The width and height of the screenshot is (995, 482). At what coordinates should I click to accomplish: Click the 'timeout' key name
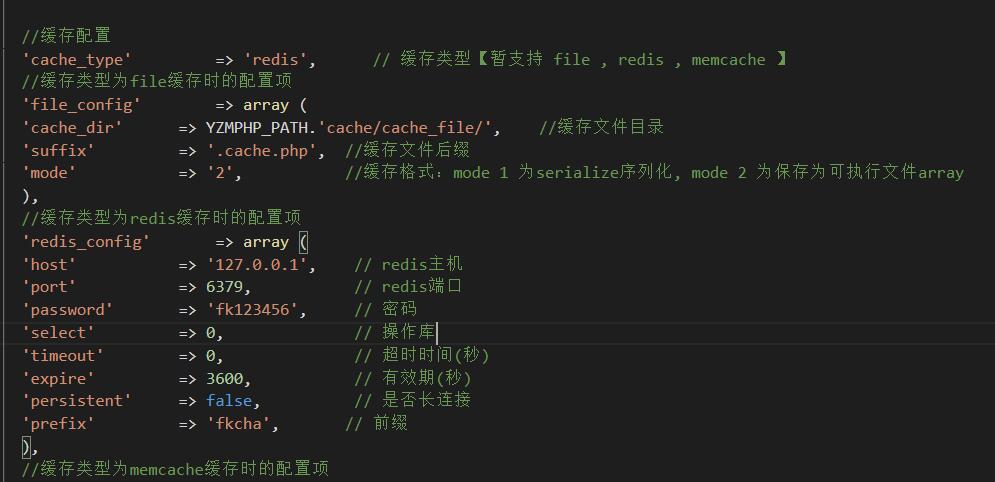coord(63,356)
